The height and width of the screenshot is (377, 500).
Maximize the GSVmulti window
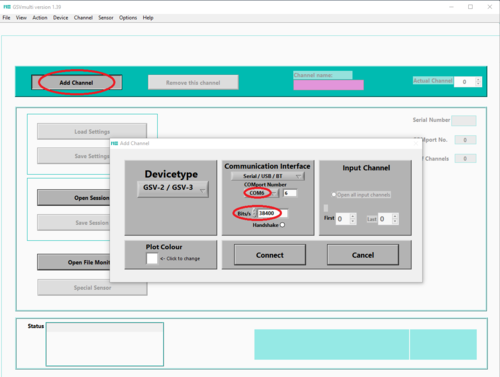pos(470,7)
